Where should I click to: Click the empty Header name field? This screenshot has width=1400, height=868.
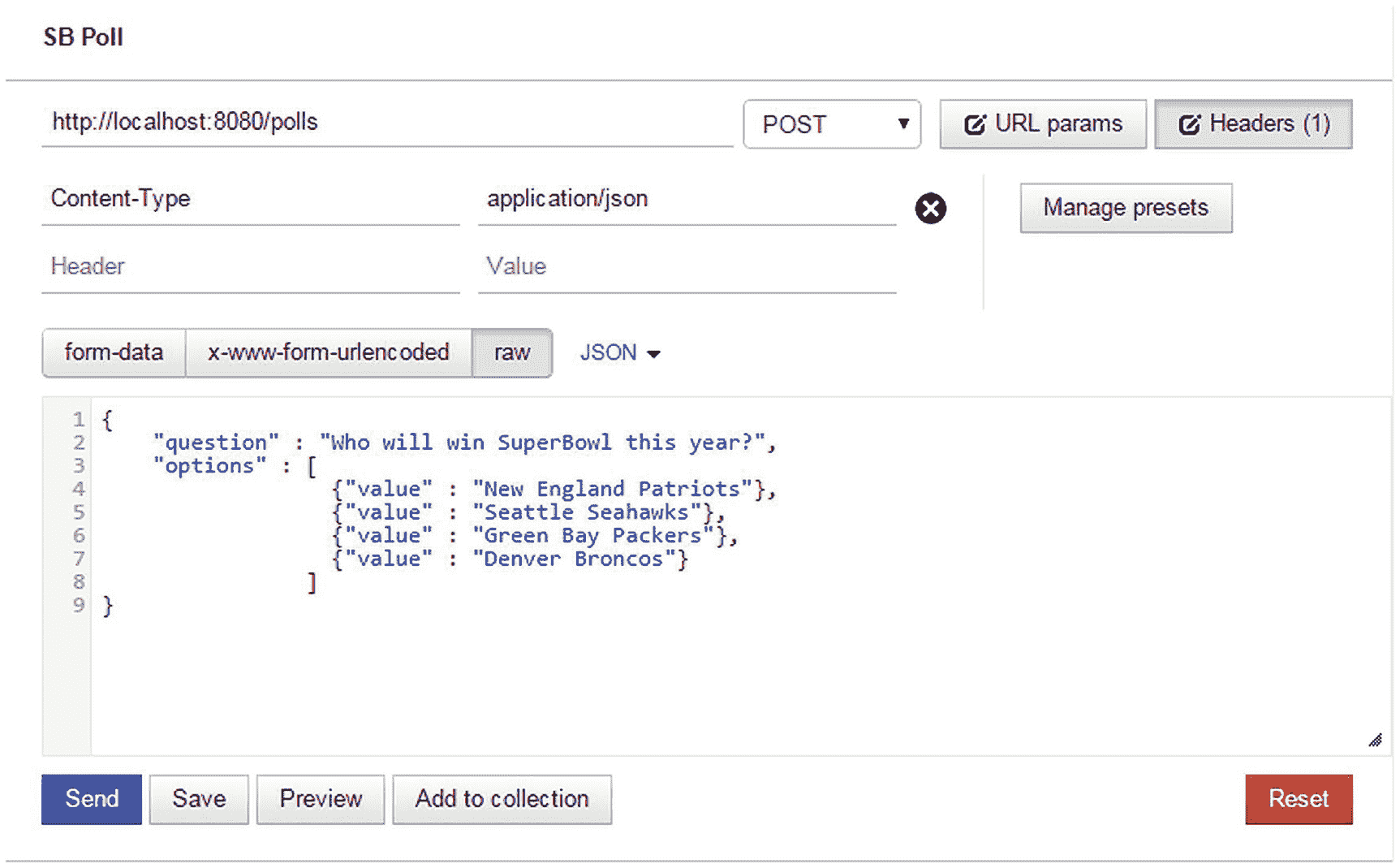(250, 266)
